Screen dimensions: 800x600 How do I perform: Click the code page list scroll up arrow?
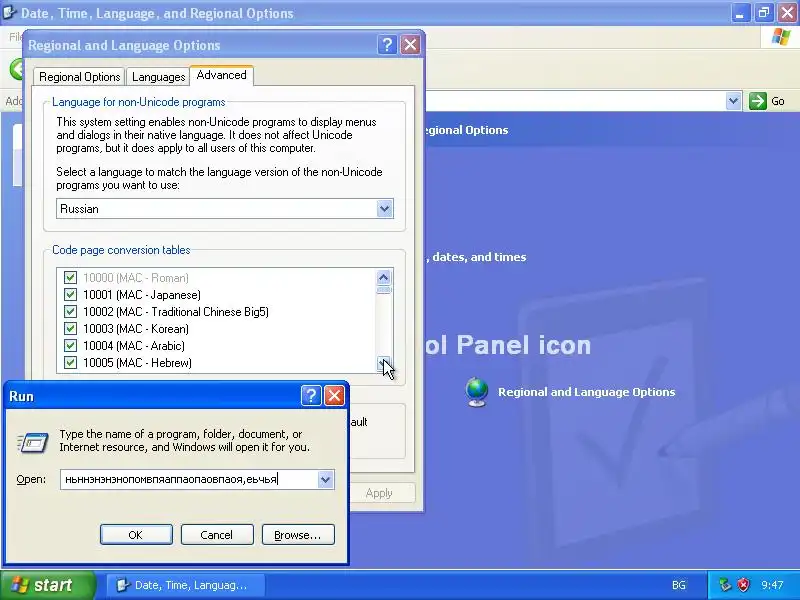pyautogui.click(x=384, y=278)
